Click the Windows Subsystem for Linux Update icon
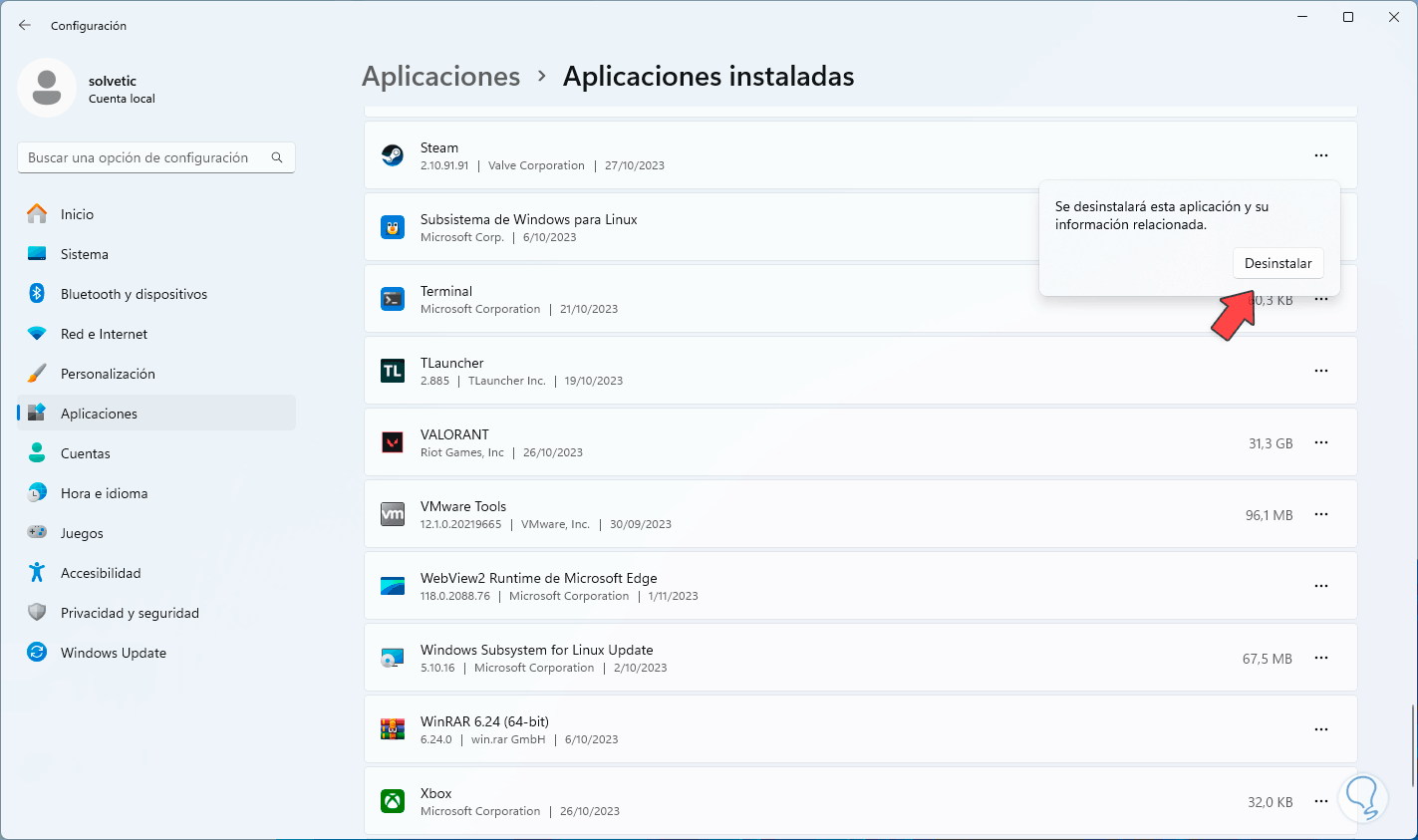Viewport: 1418px width, 840px height. [393, 658]
